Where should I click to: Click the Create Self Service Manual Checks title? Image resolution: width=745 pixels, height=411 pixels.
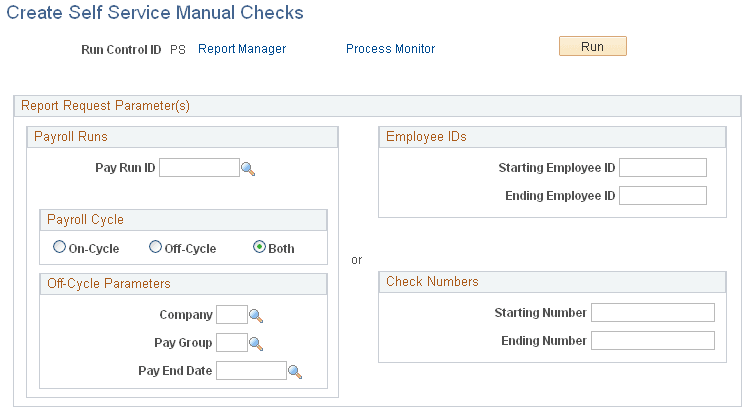pyautogui.click(x=155, y=13)
